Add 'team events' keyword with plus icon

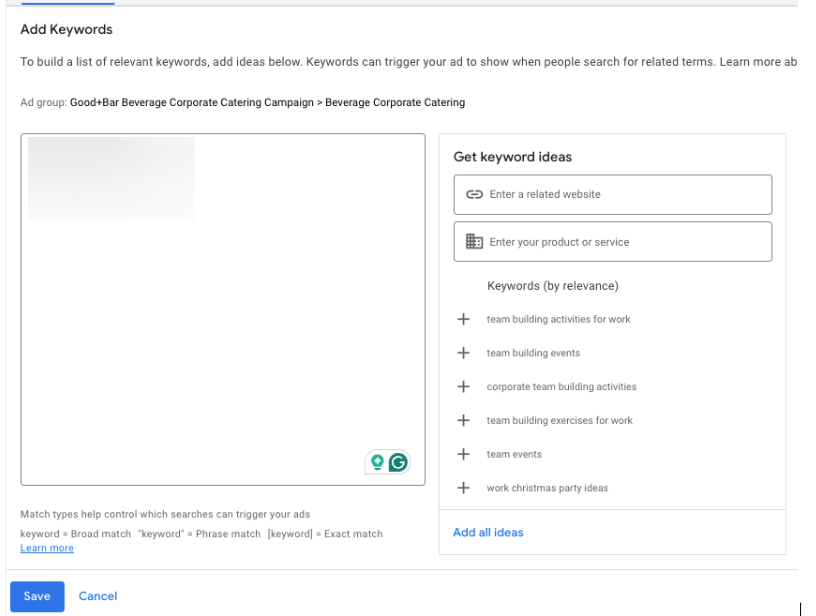point(463,454)
